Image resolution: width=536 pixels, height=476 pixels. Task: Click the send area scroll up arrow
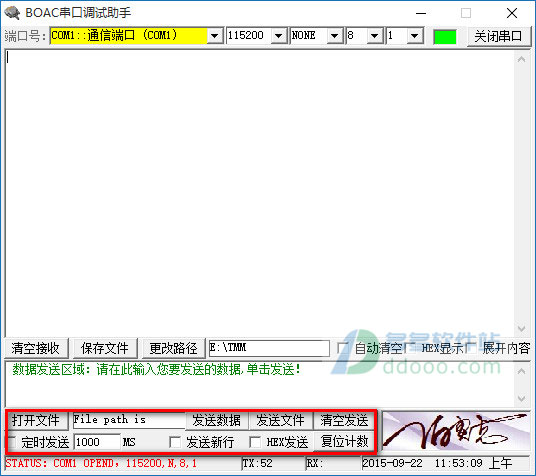521,371
